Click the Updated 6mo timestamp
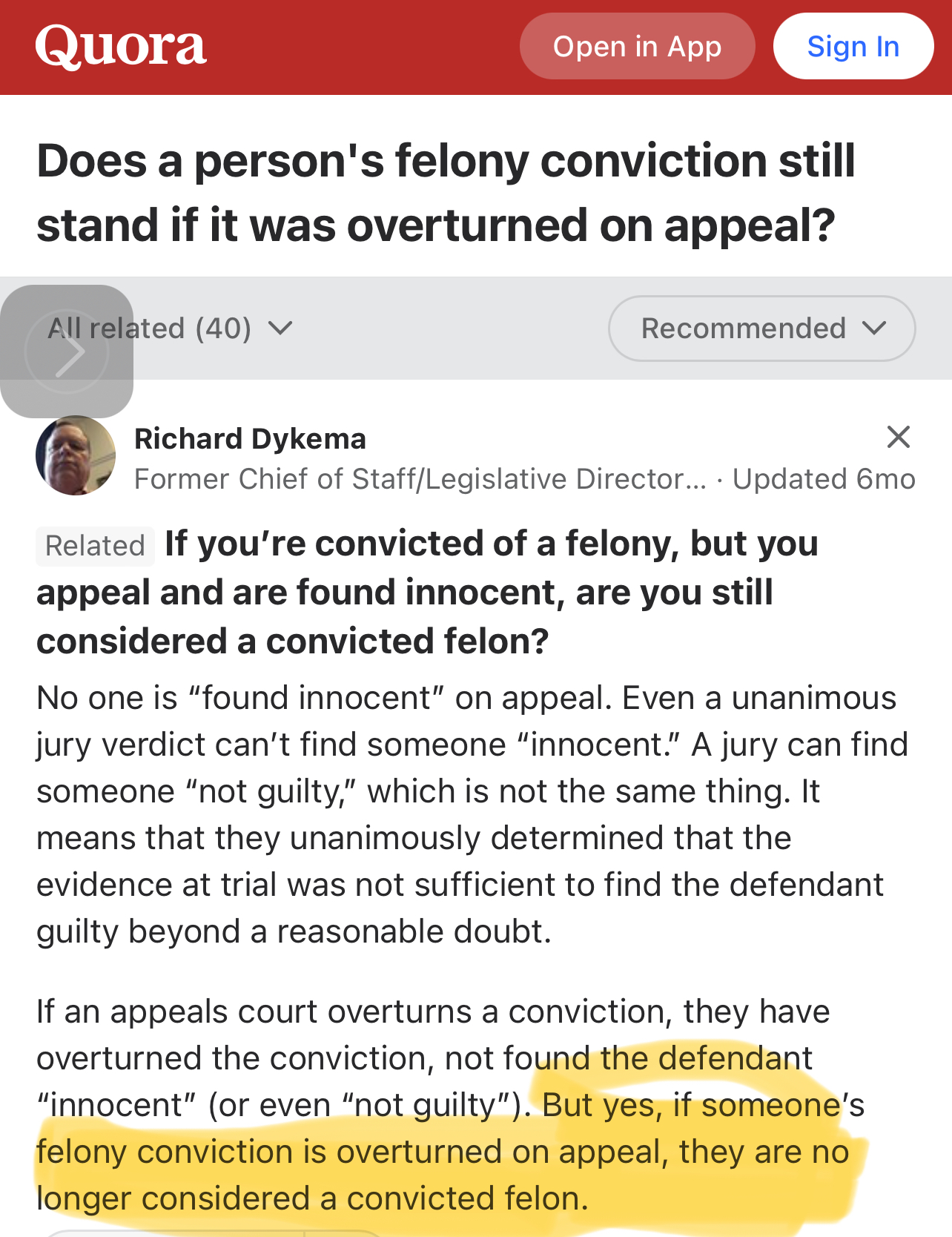 pos(823,479)
